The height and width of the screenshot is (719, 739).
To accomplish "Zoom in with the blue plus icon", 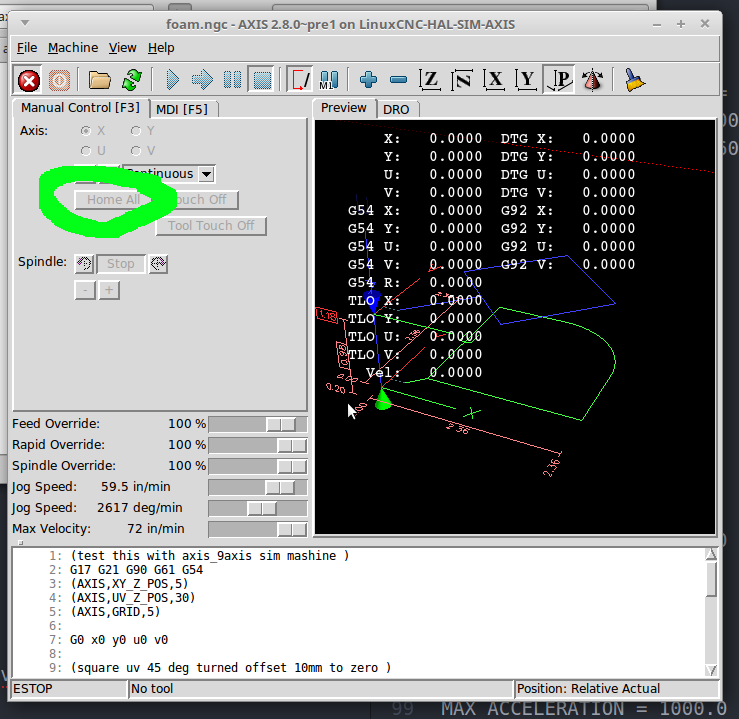I will point(368,80).
